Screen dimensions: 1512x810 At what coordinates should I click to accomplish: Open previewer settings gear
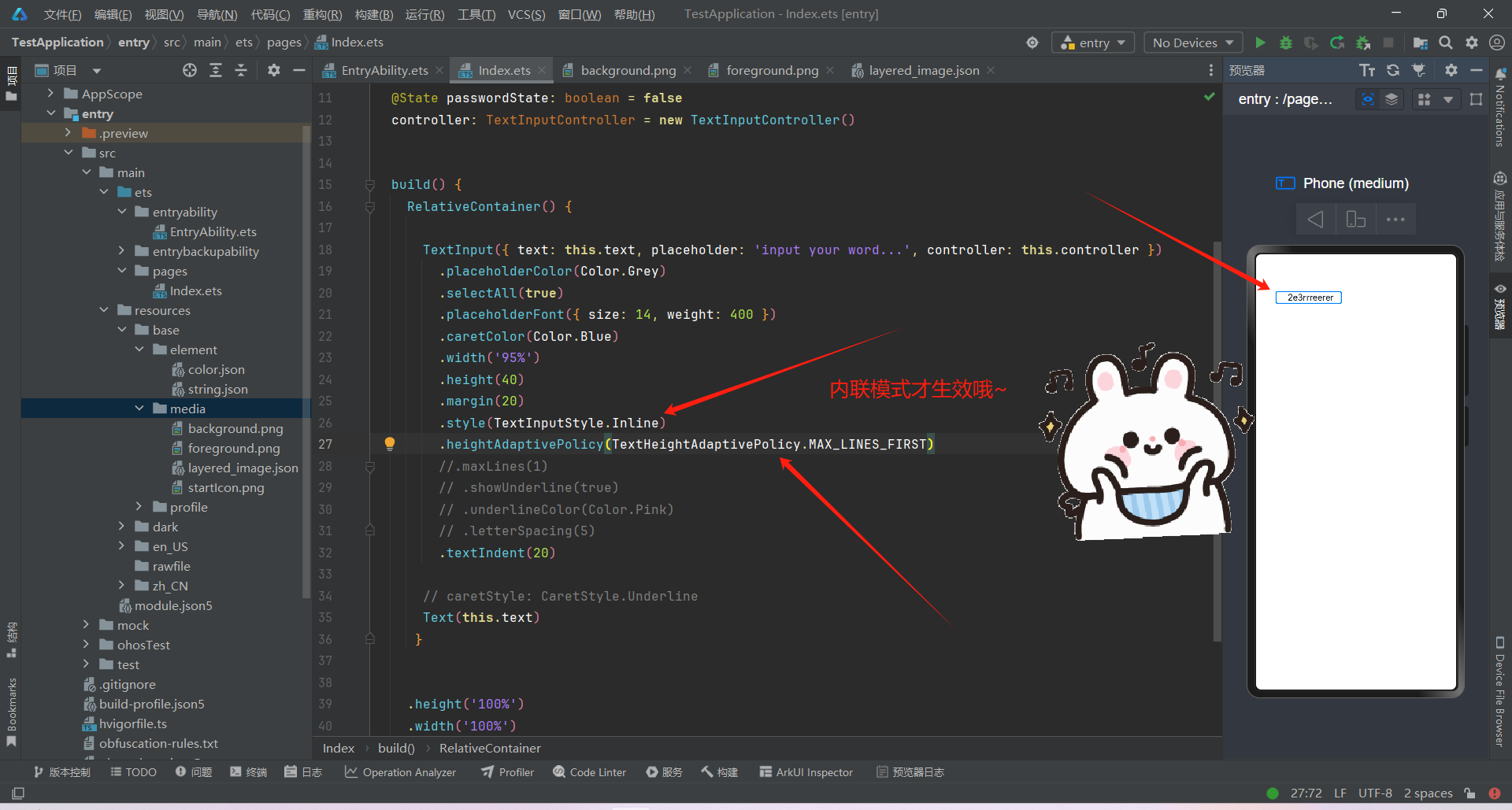(1451, 71)
